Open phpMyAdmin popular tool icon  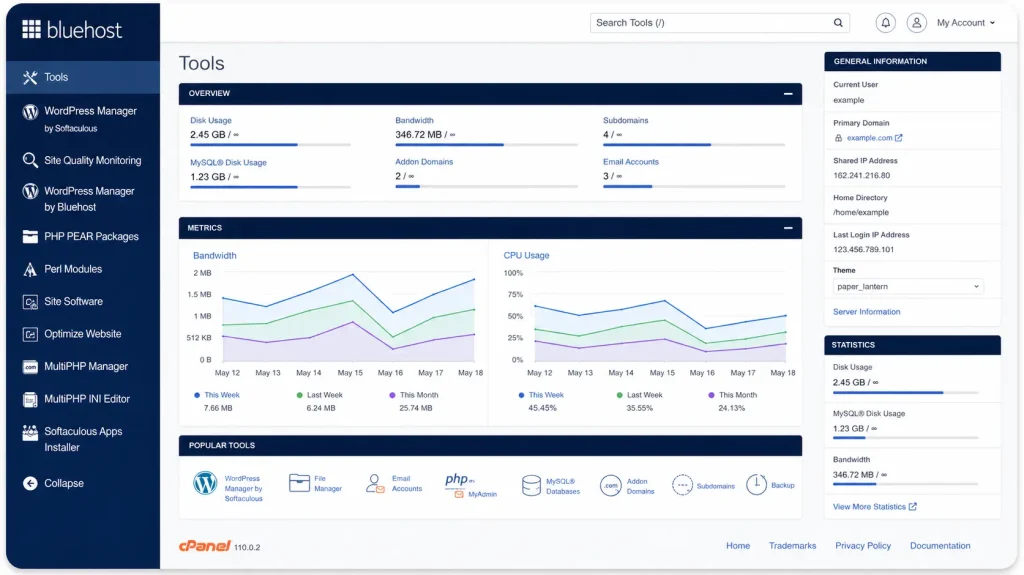click(459, 484)
